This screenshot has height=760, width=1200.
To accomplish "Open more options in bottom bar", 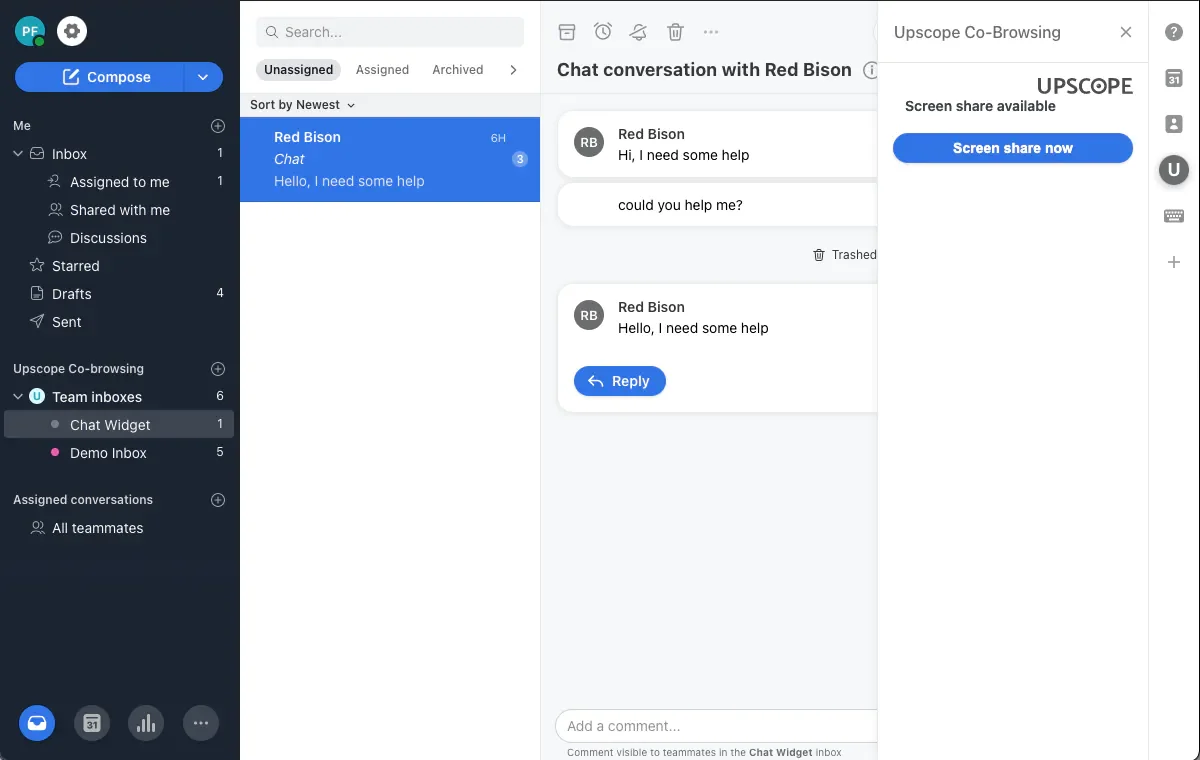I will (x=201, y=723).
